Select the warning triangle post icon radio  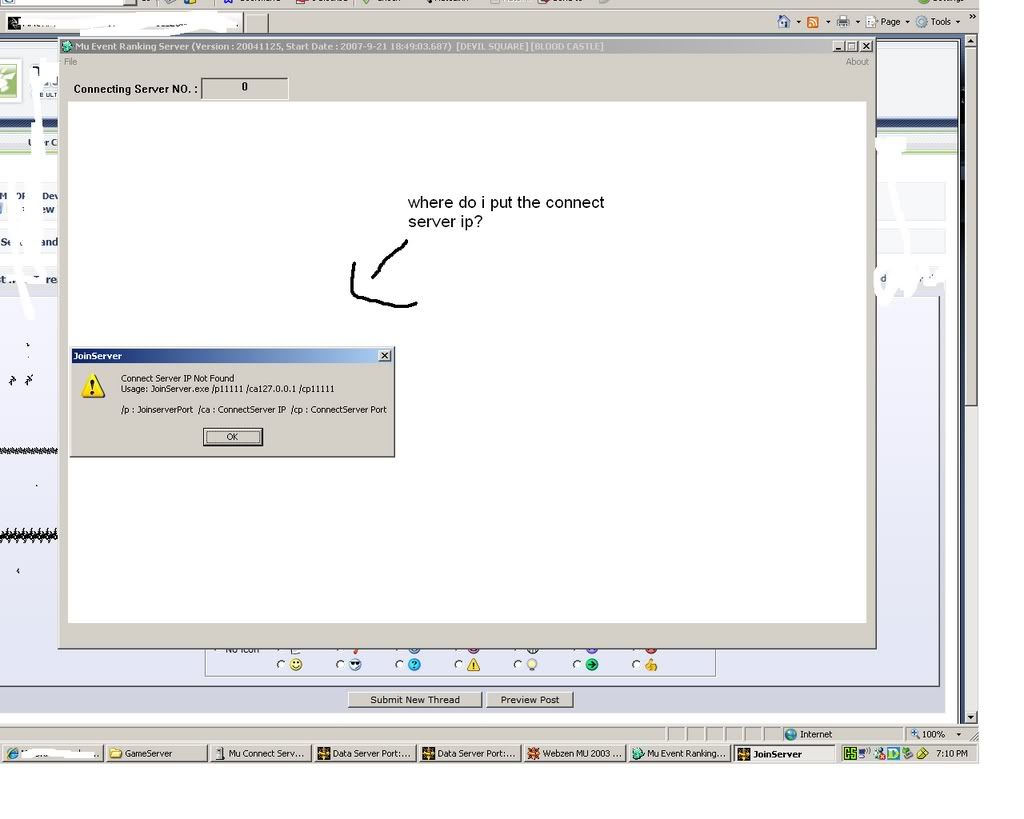tap(459, 664)
